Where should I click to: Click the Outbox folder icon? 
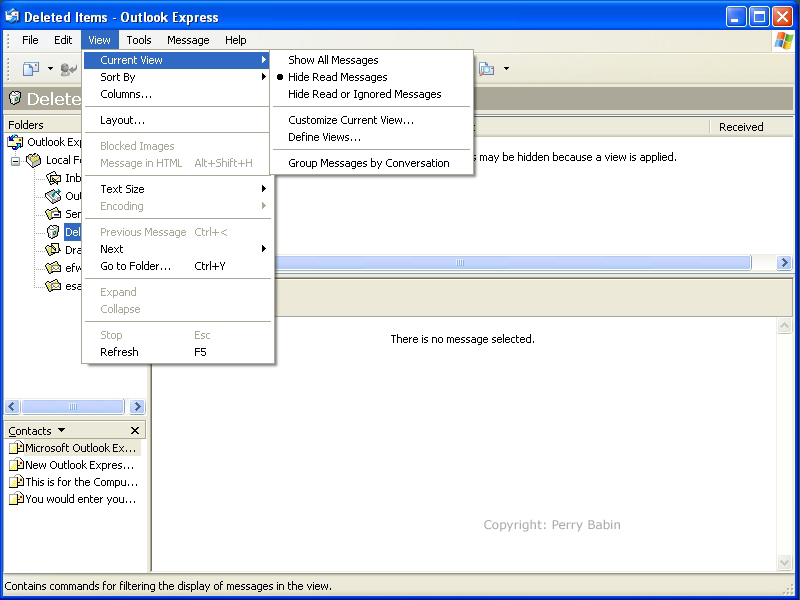[x=54, y=196]
